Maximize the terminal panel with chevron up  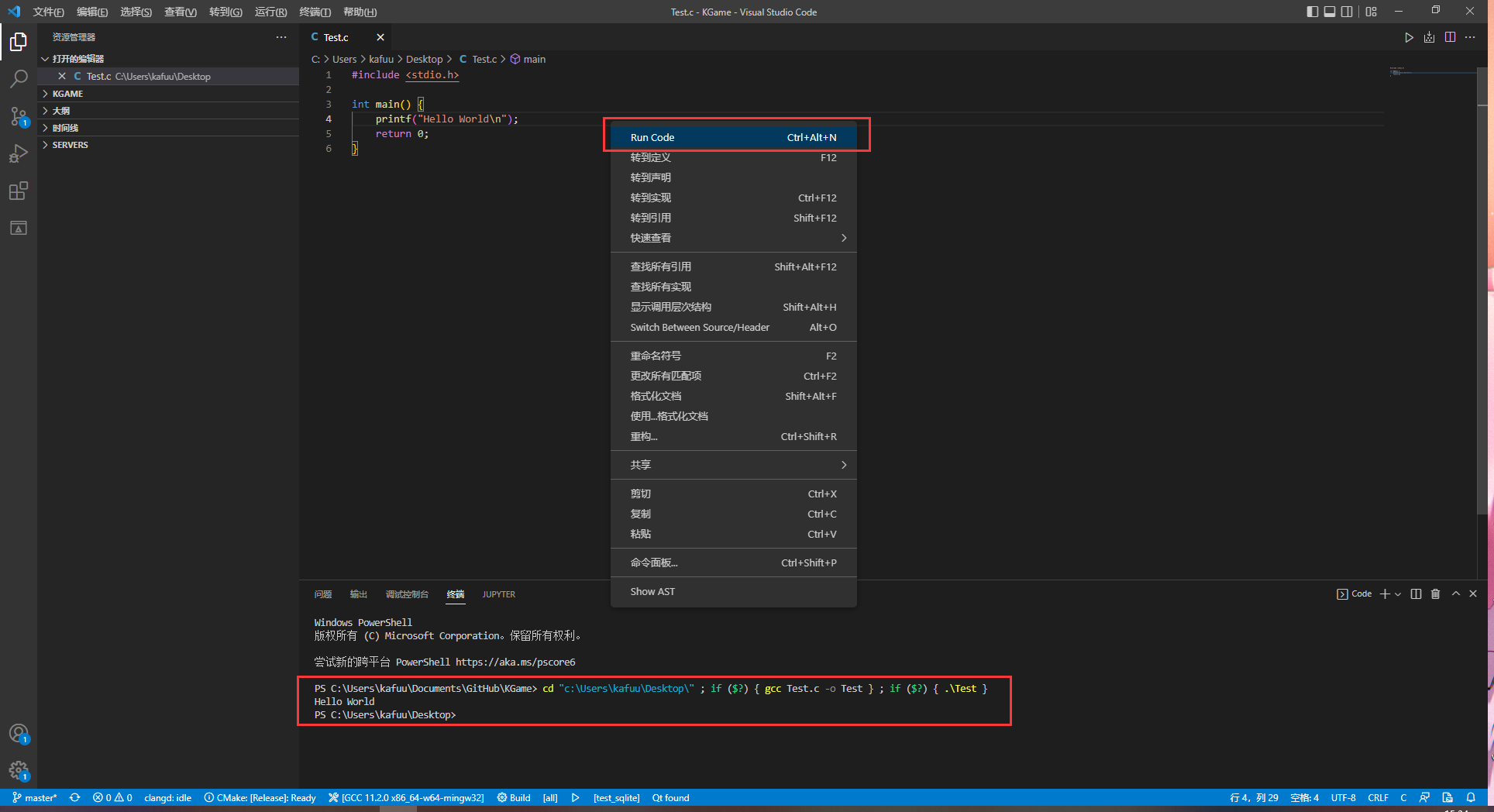(x=1455, y=594)
